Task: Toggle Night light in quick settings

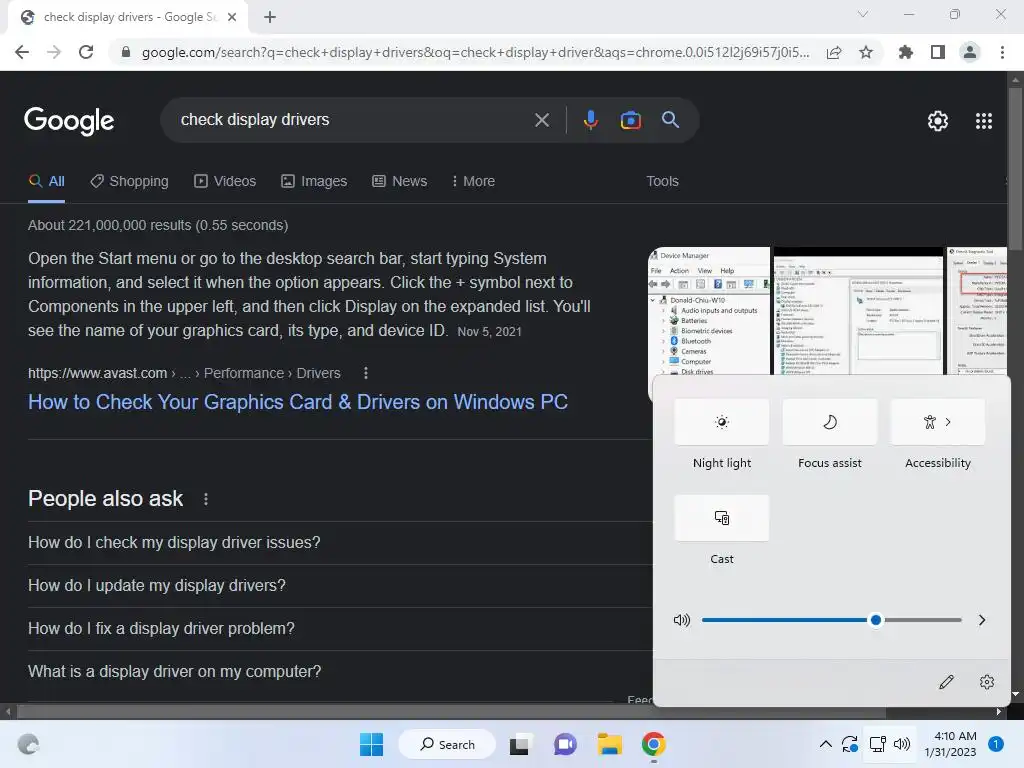Action: point(722,422)
